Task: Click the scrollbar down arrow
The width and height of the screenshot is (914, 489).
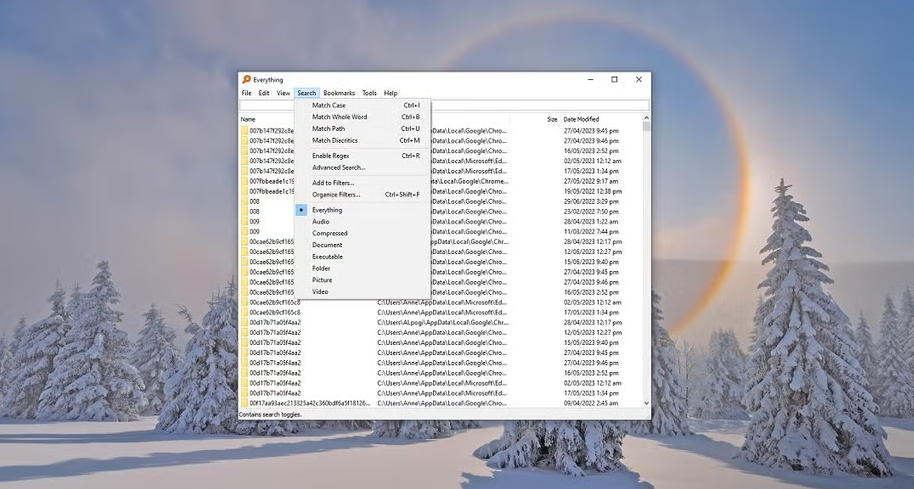Action: coord(646,403)
